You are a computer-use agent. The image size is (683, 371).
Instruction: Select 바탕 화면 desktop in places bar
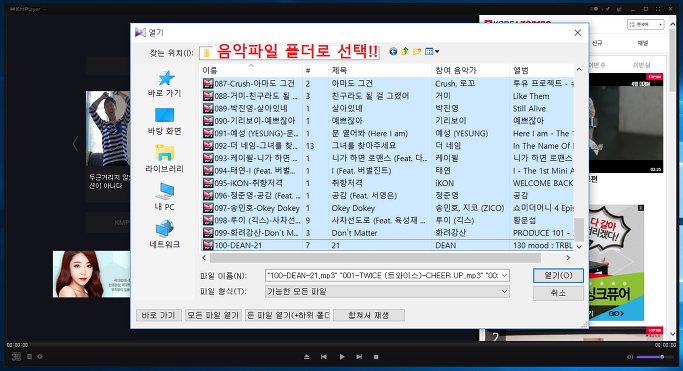[x=165, y=121]
